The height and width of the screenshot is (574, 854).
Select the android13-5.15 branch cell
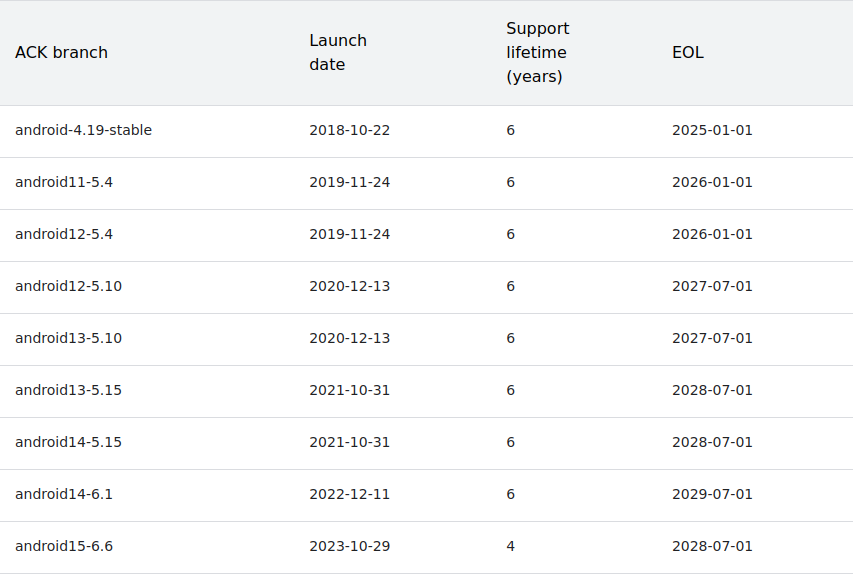(68, 390)
